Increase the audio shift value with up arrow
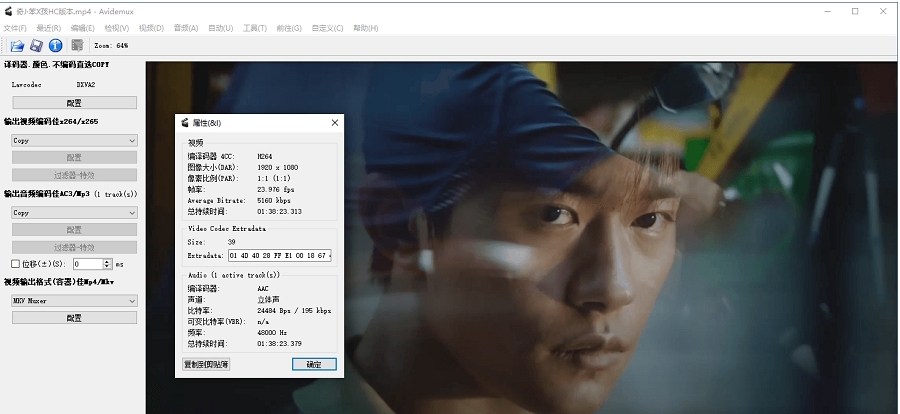The width and height of the screenshot is (900, 414). pos(107,261)
